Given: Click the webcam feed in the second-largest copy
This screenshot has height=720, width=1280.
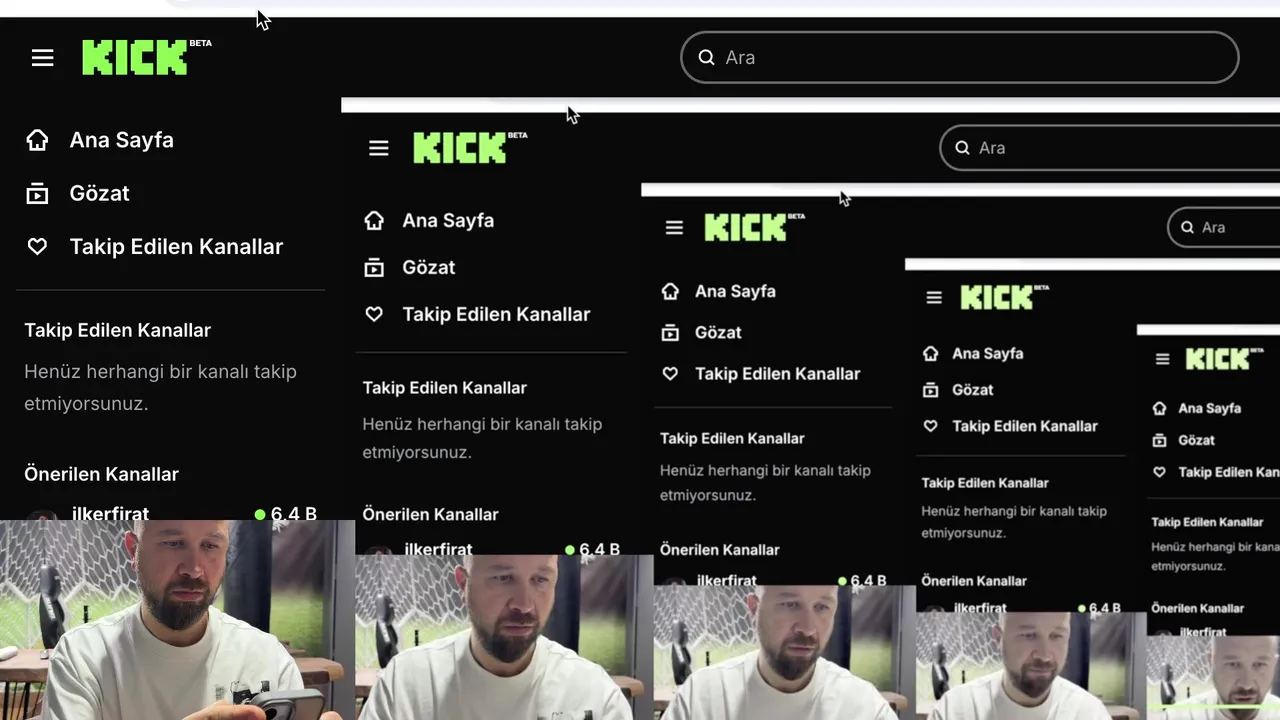Looking at the screenshot, I should (504, 637).
